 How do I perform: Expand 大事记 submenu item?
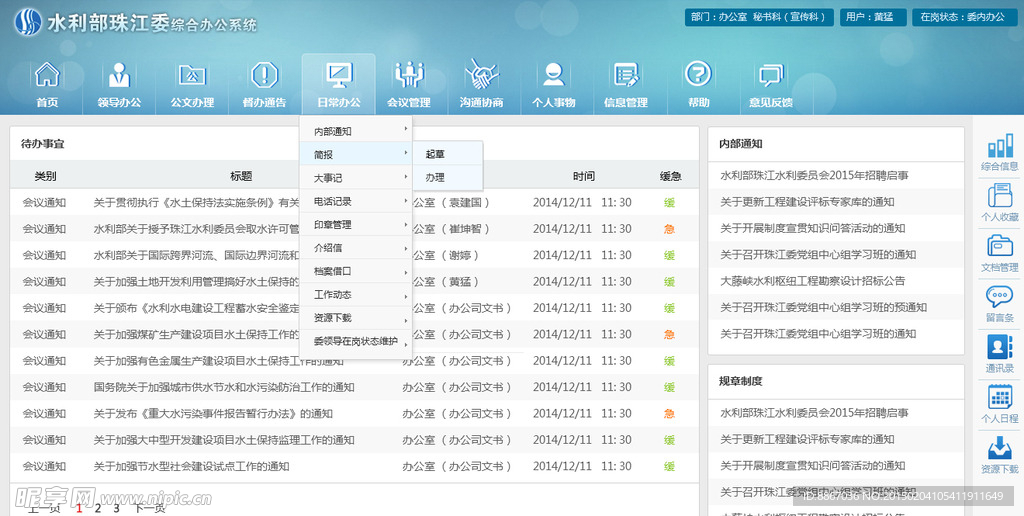pos(356,178)
